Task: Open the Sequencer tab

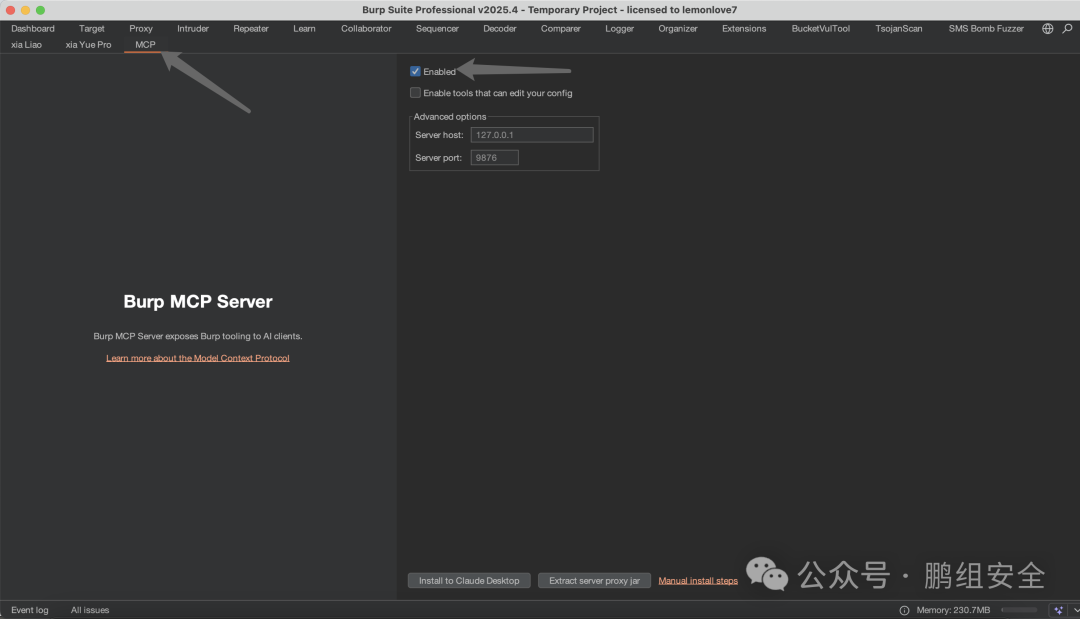Action: pos(437,28)
